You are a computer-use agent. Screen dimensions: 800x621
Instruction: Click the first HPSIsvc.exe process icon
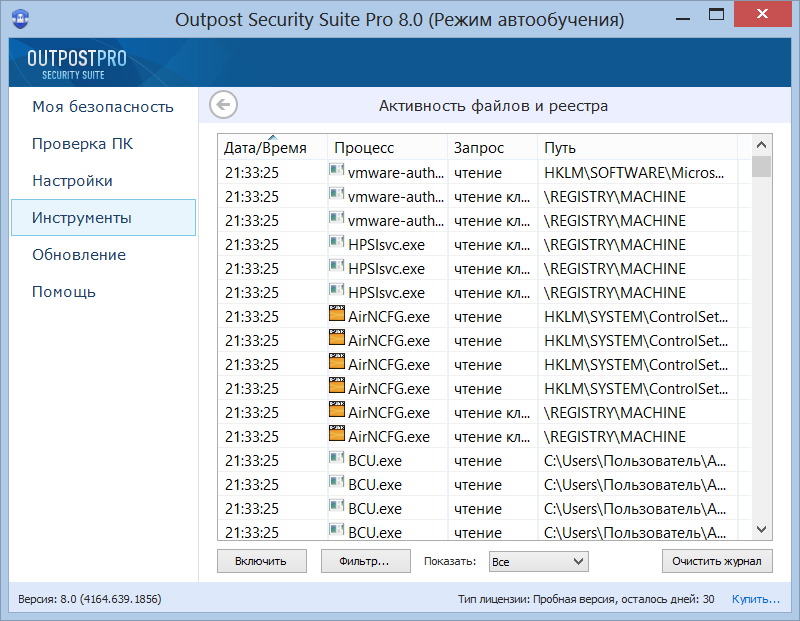point(337,243)
